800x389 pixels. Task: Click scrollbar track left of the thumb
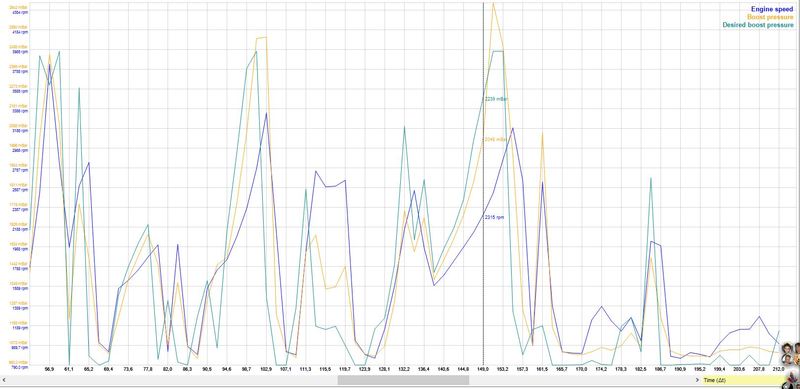[172, 380]
